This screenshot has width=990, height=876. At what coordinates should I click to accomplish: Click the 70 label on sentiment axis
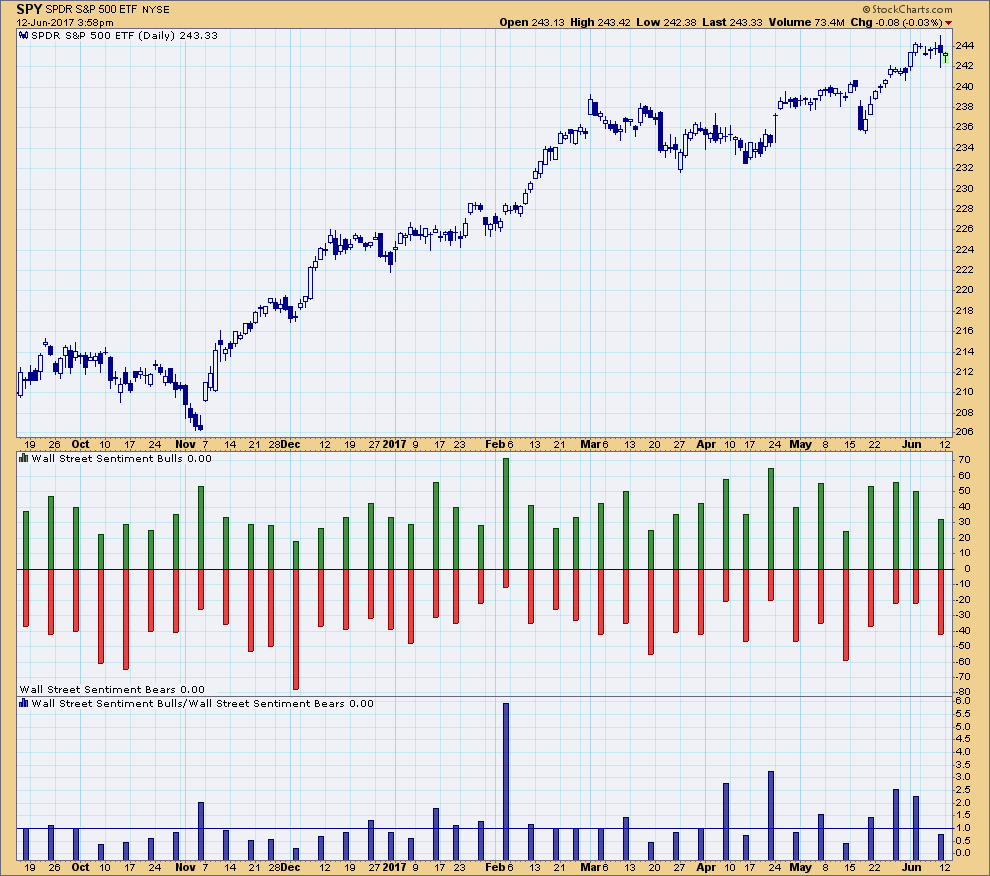tap(964, 460)
